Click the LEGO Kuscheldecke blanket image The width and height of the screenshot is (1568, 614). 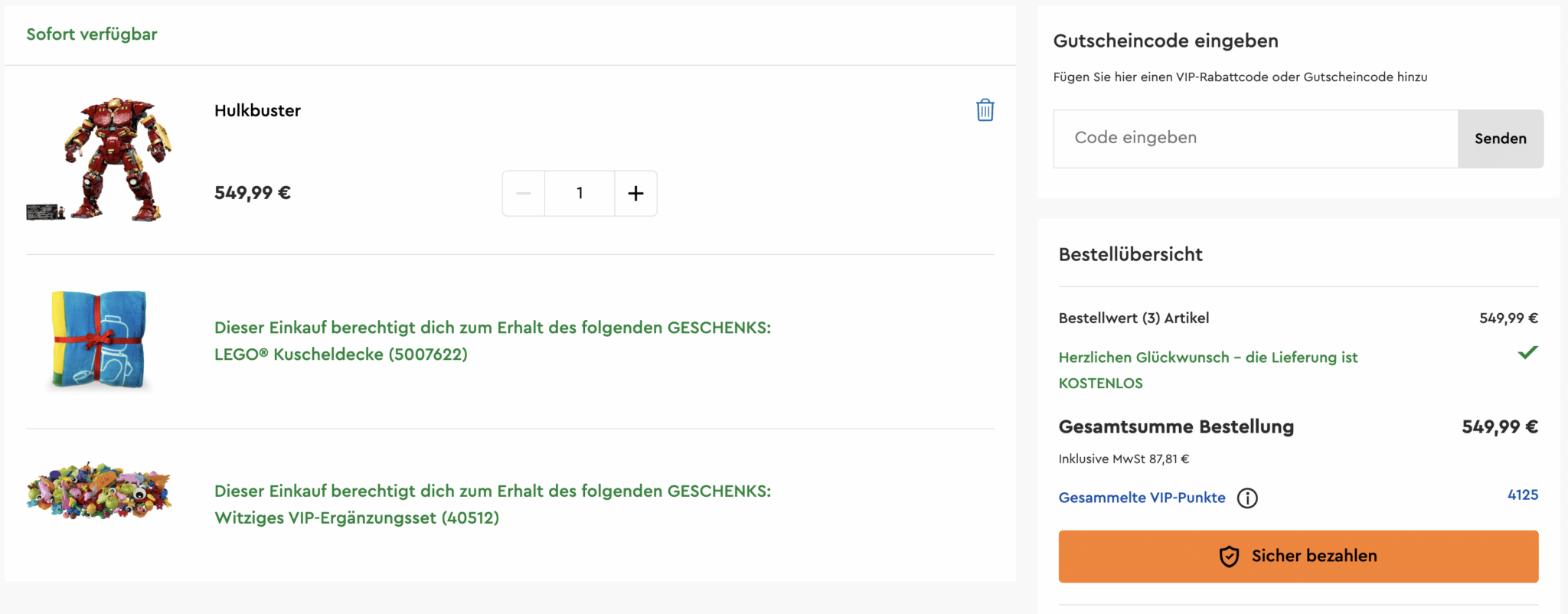click(x=98, y=340)
